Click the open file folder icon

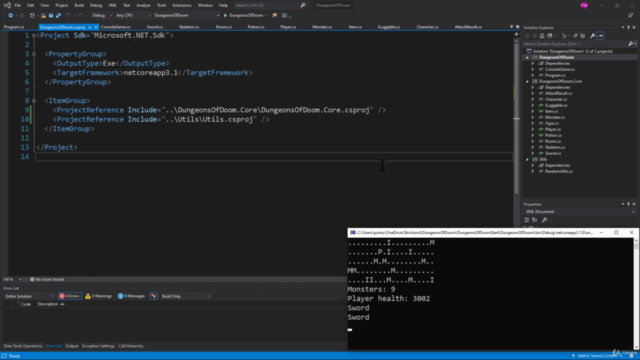click(x=43, y=16)
